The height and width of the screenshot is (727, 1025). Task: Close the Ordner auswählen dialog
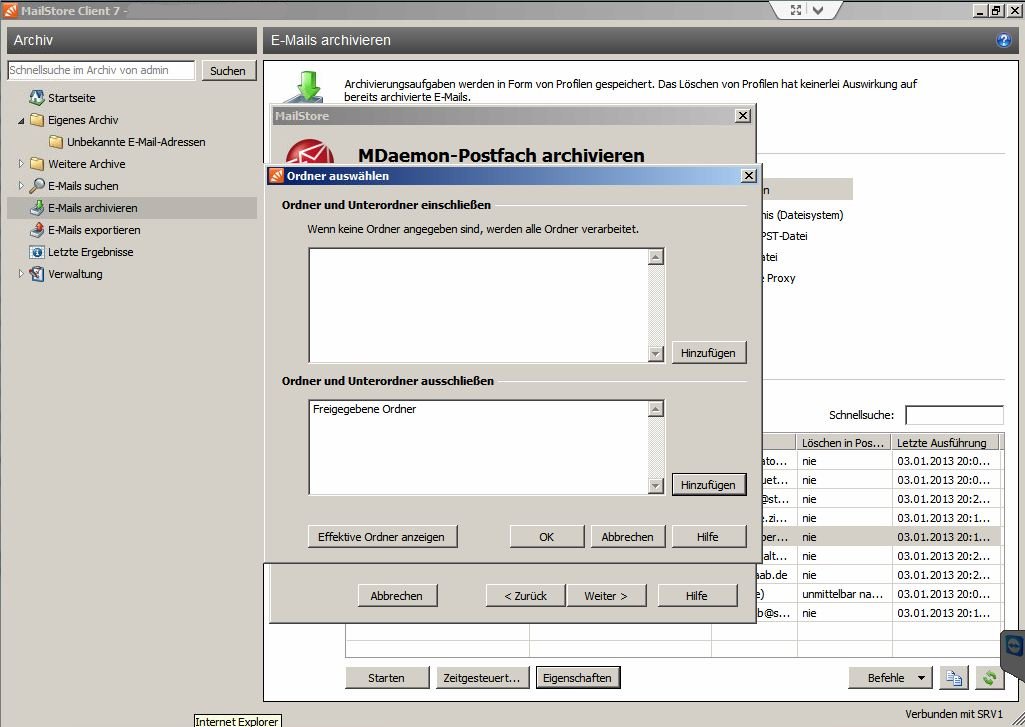[x=747, y=176]
